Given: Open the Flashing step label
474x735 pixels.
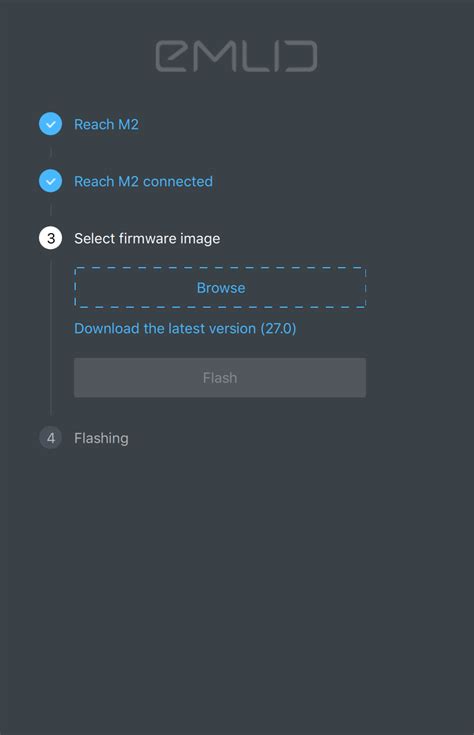Looking at the screenshot, I should click(x=101, y=438).
